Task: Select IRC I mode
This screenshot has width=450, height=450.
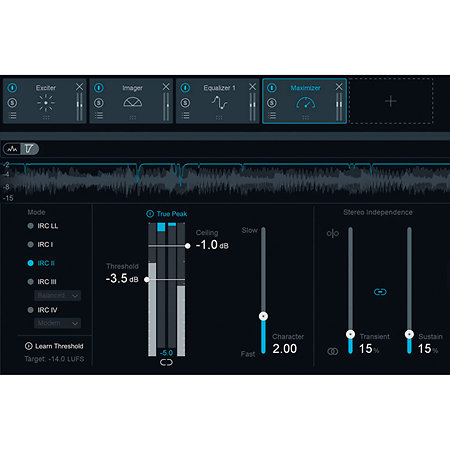Action: 40,245
